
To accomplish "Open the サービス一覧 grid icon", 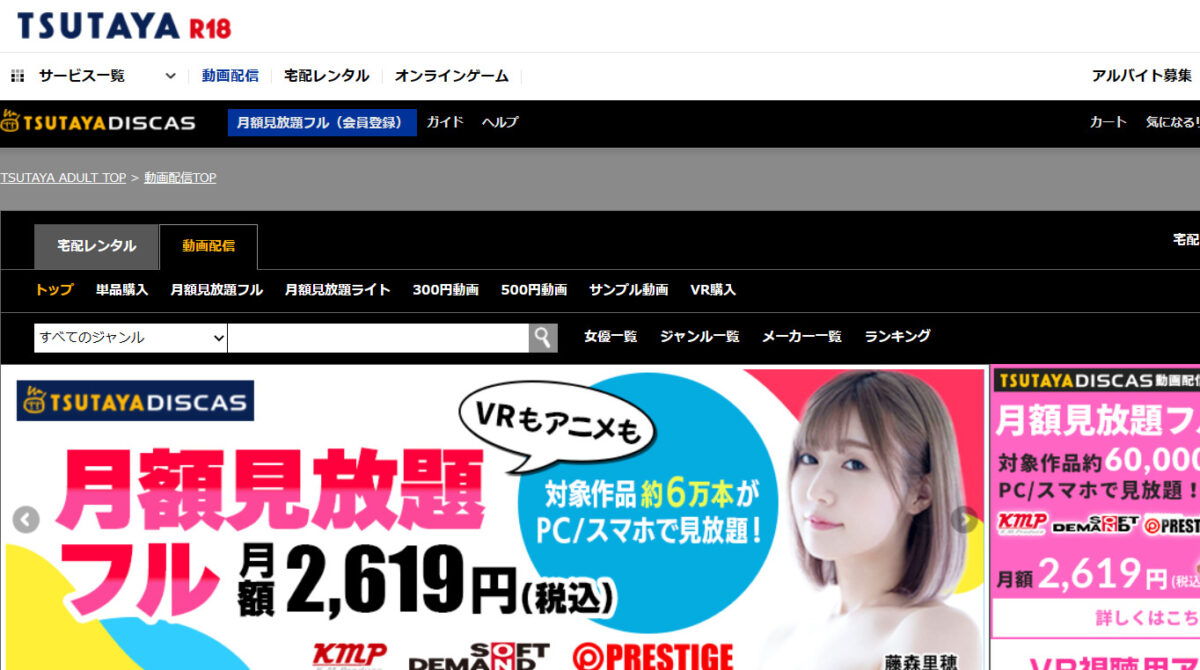I will [x=17, y=76].
